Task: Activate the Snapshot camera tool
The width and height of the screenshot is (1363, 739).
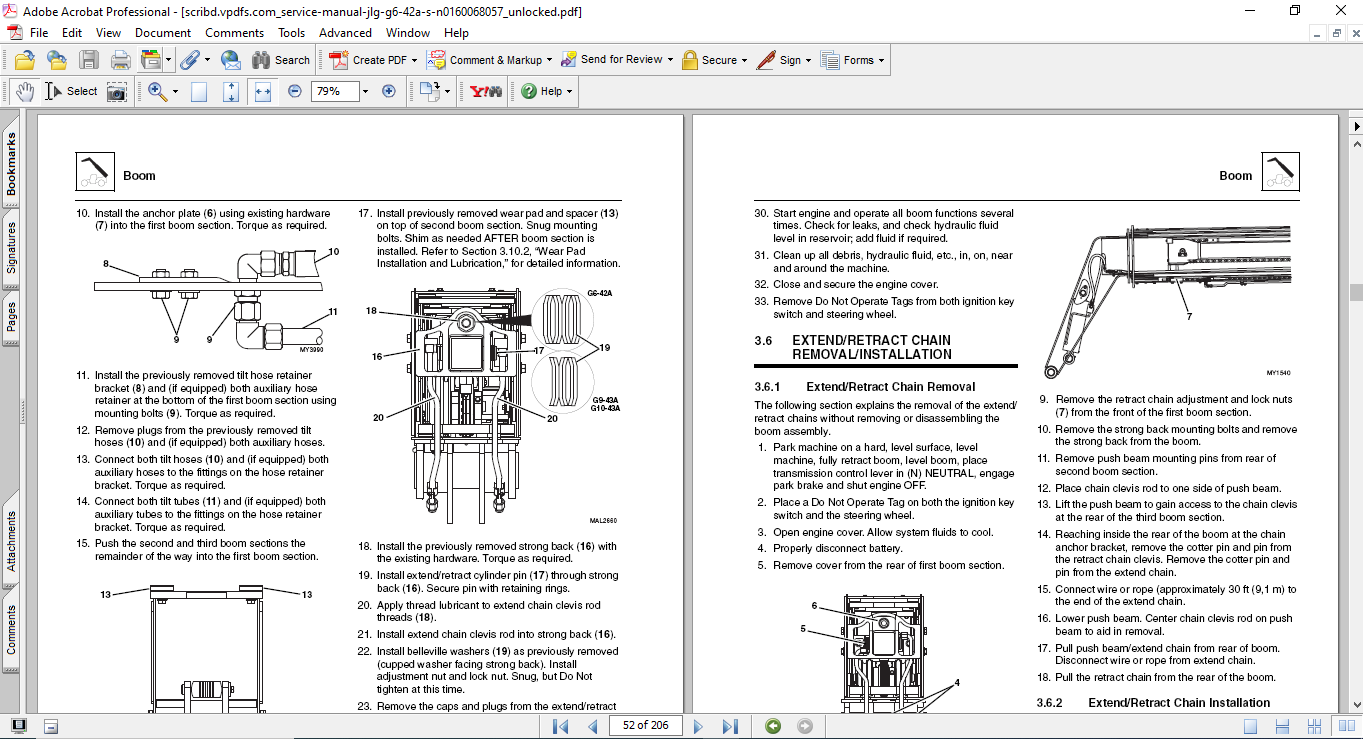Action: click(x=117, y=91)
